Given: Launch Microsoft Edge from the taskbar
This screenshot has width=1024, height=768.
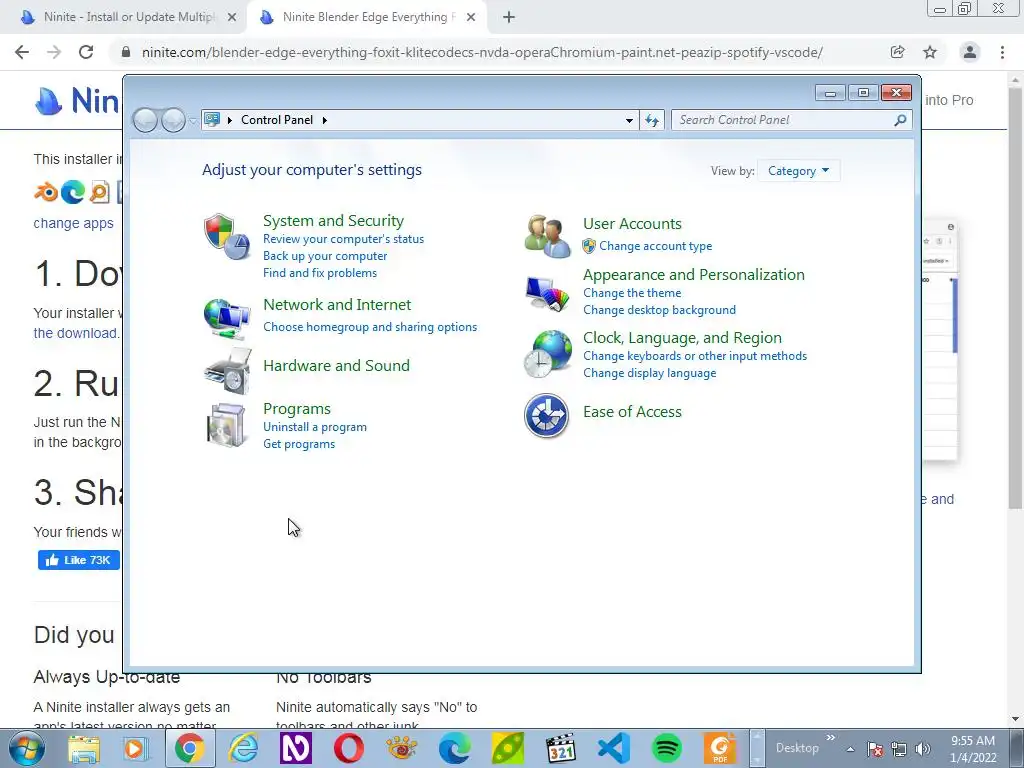Looking at the screenshot, I should 455,748.
